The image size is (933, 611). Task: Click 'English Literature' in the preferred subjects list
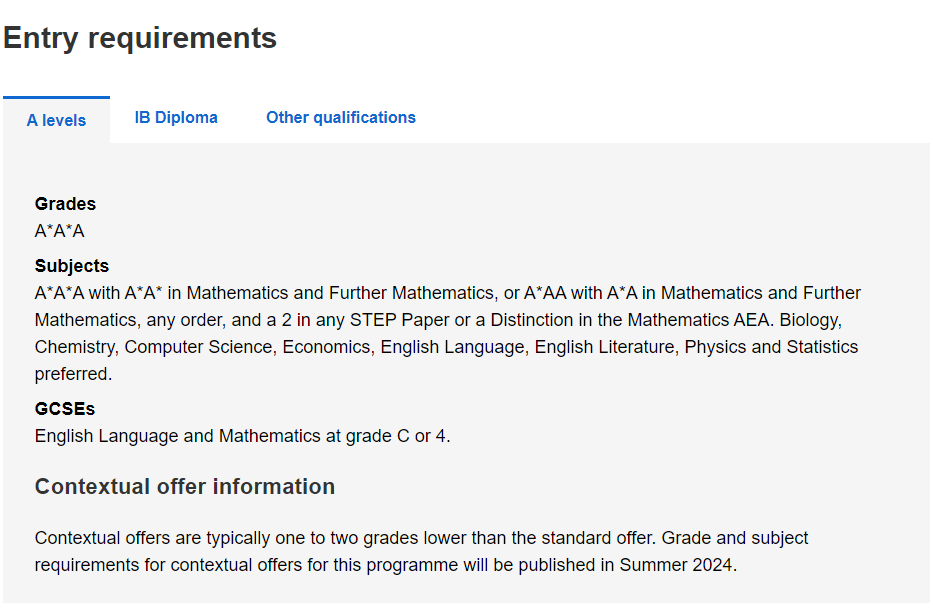click(x=605, y=347)
